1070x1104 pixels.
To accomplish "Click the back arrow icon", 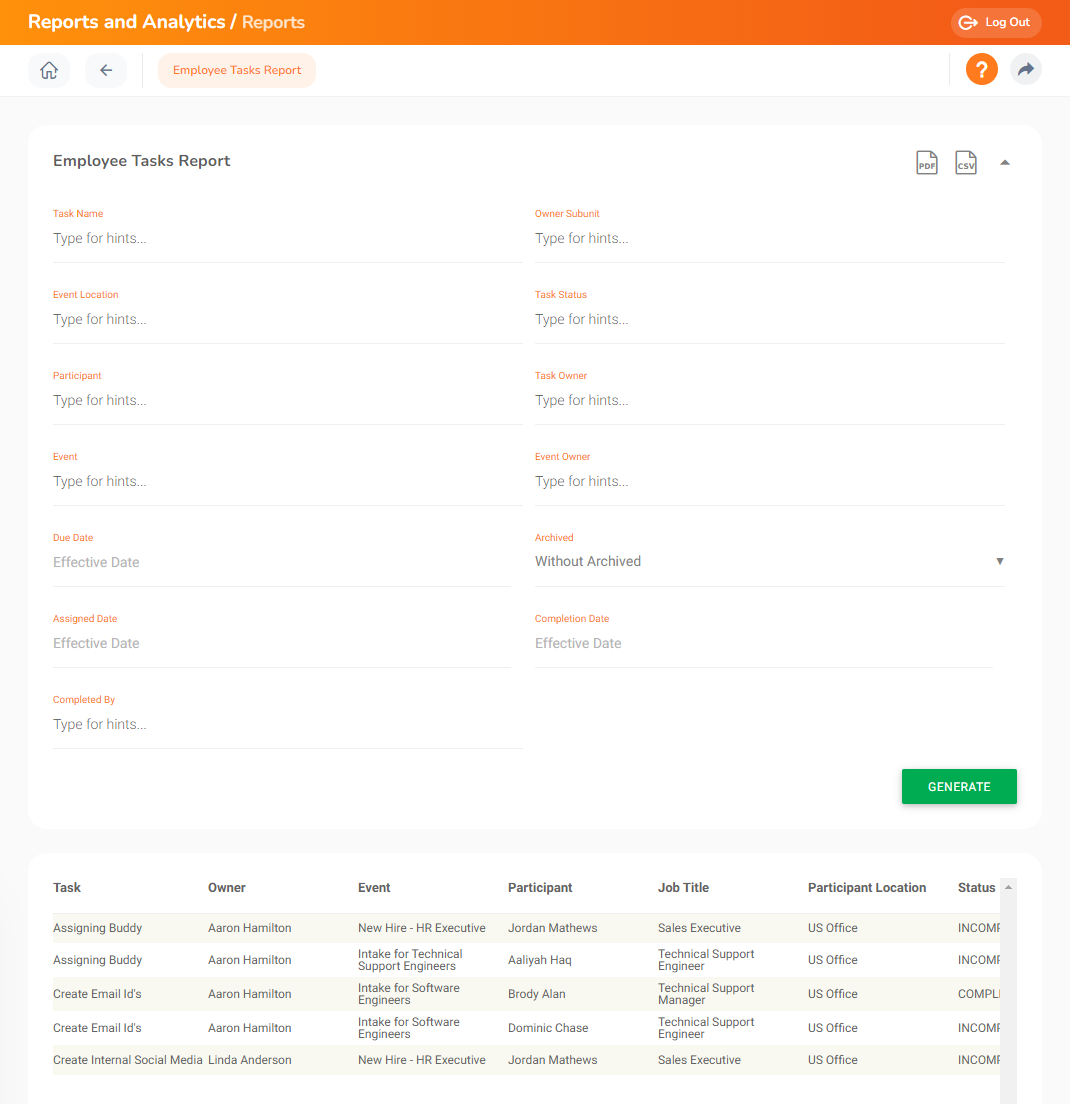I will point(106,71).
